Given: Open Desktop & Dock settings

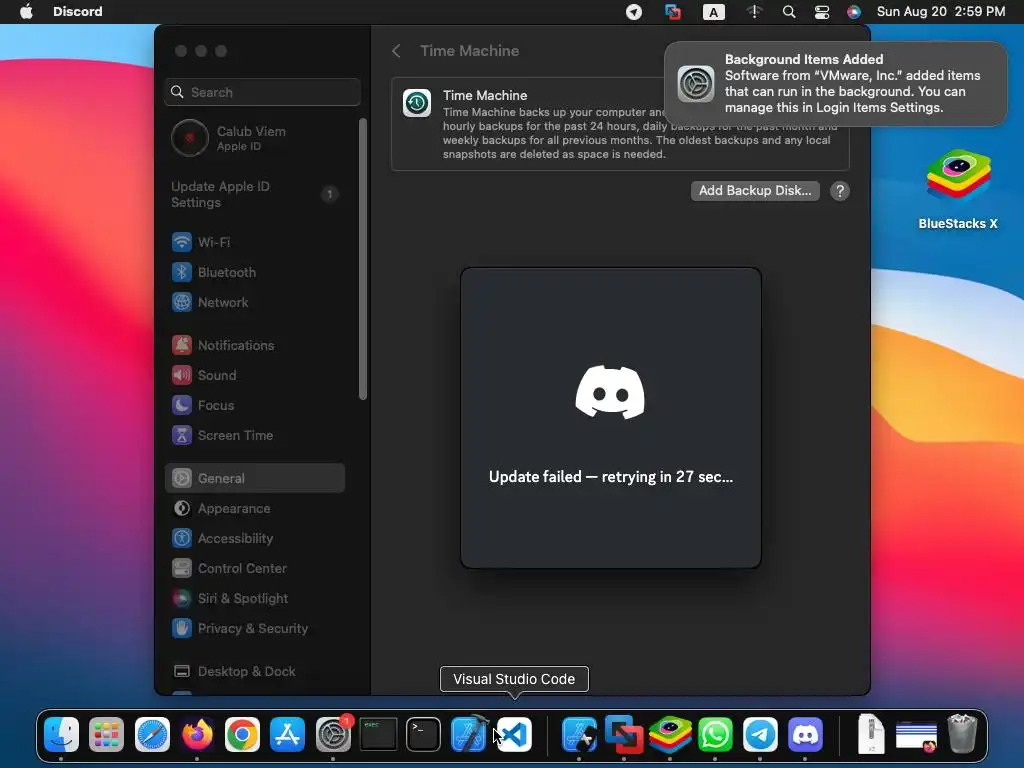Looking at the screenshot, I should click(255, 671).
